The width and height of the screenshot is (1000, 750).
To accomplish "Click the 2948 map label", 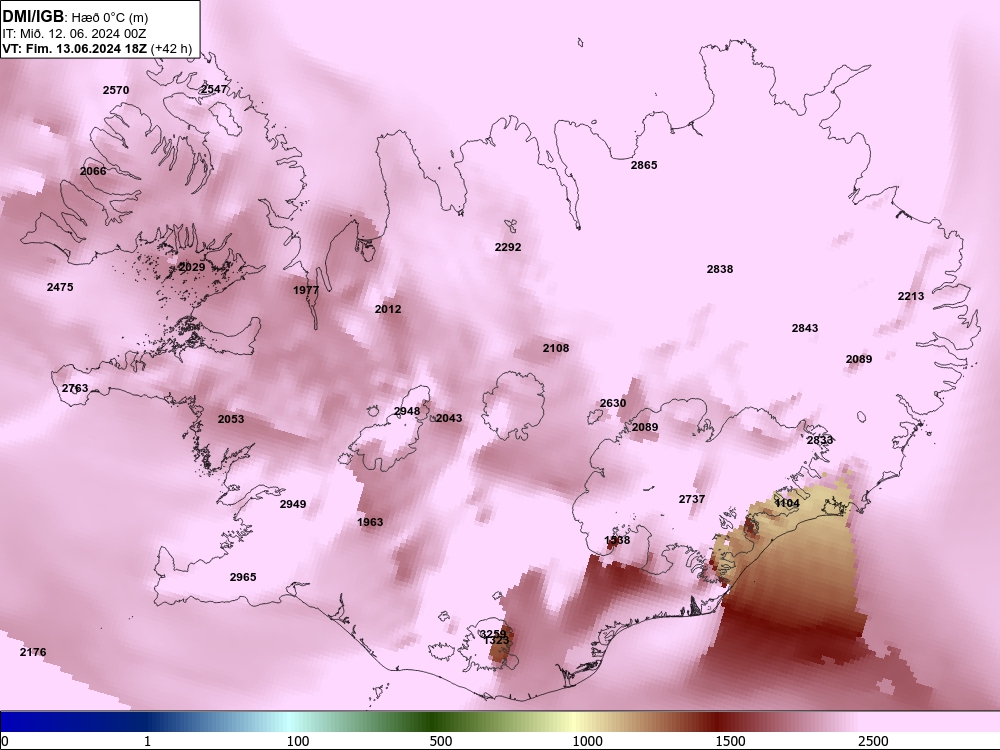I will pos(407,411).
